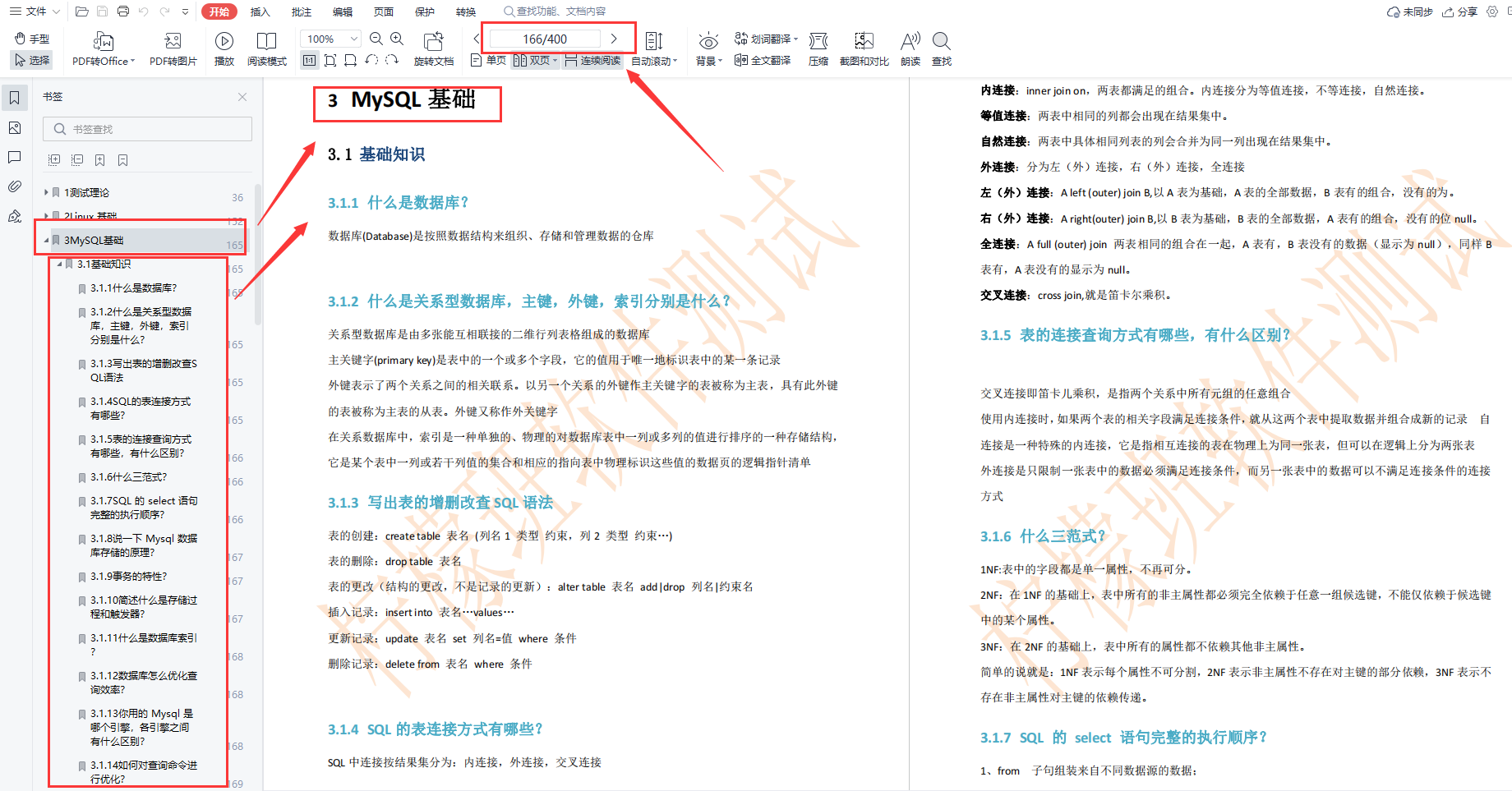Open 自动滚动 auto-scroll dropdown
Viewport: 1512px width, 791px height.
(654, 49)
